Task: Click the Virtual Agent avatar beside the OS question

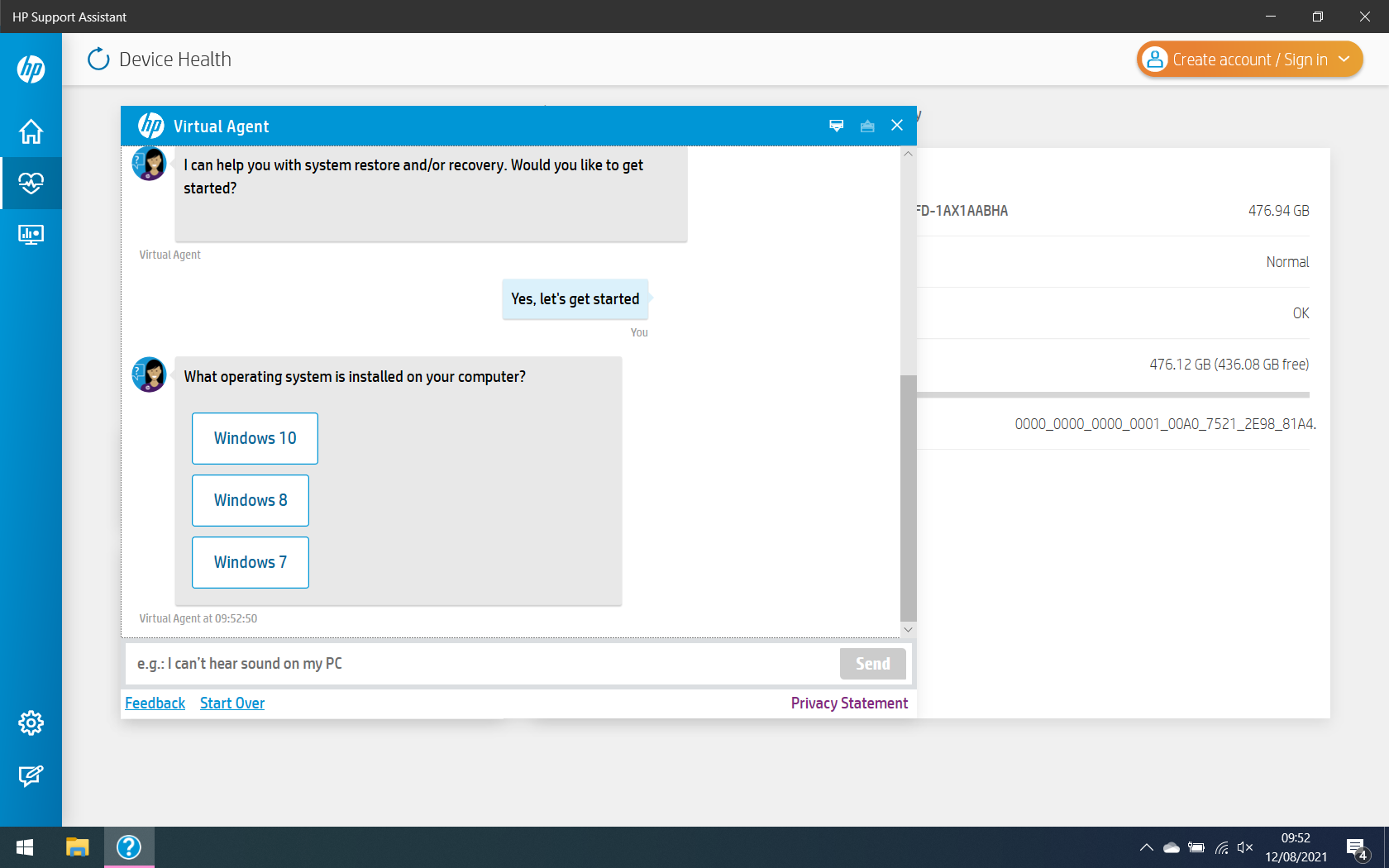Action: [150, 374]
